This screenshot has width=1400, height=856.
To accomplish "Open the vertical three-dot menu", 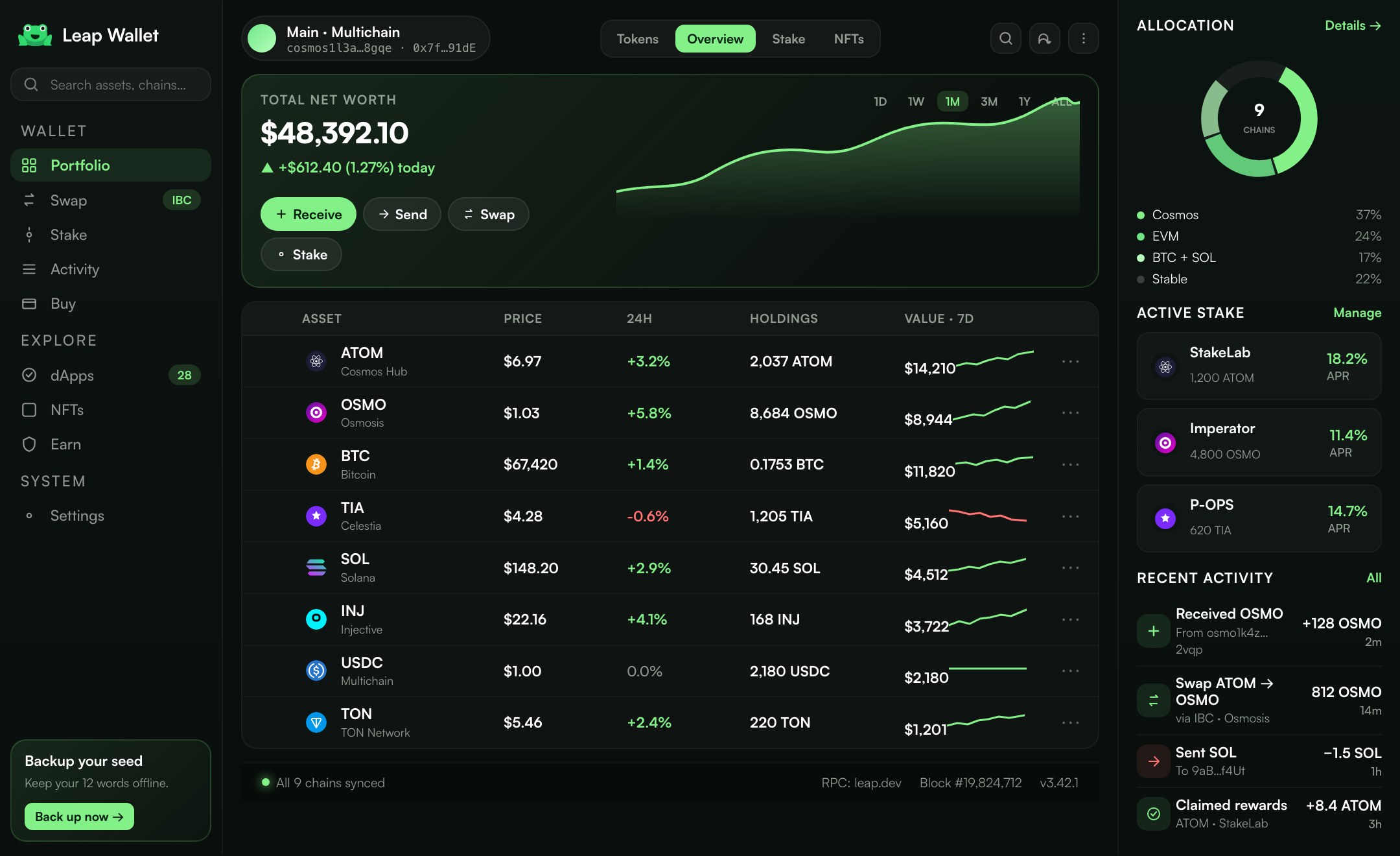I will coord(1084,39).
